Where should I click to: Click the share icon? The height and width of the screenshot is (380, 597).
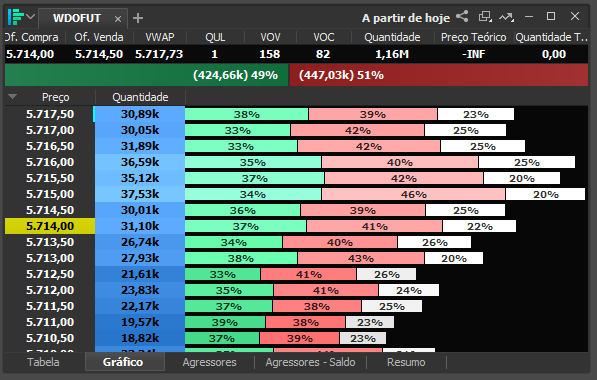pos(462,16)
